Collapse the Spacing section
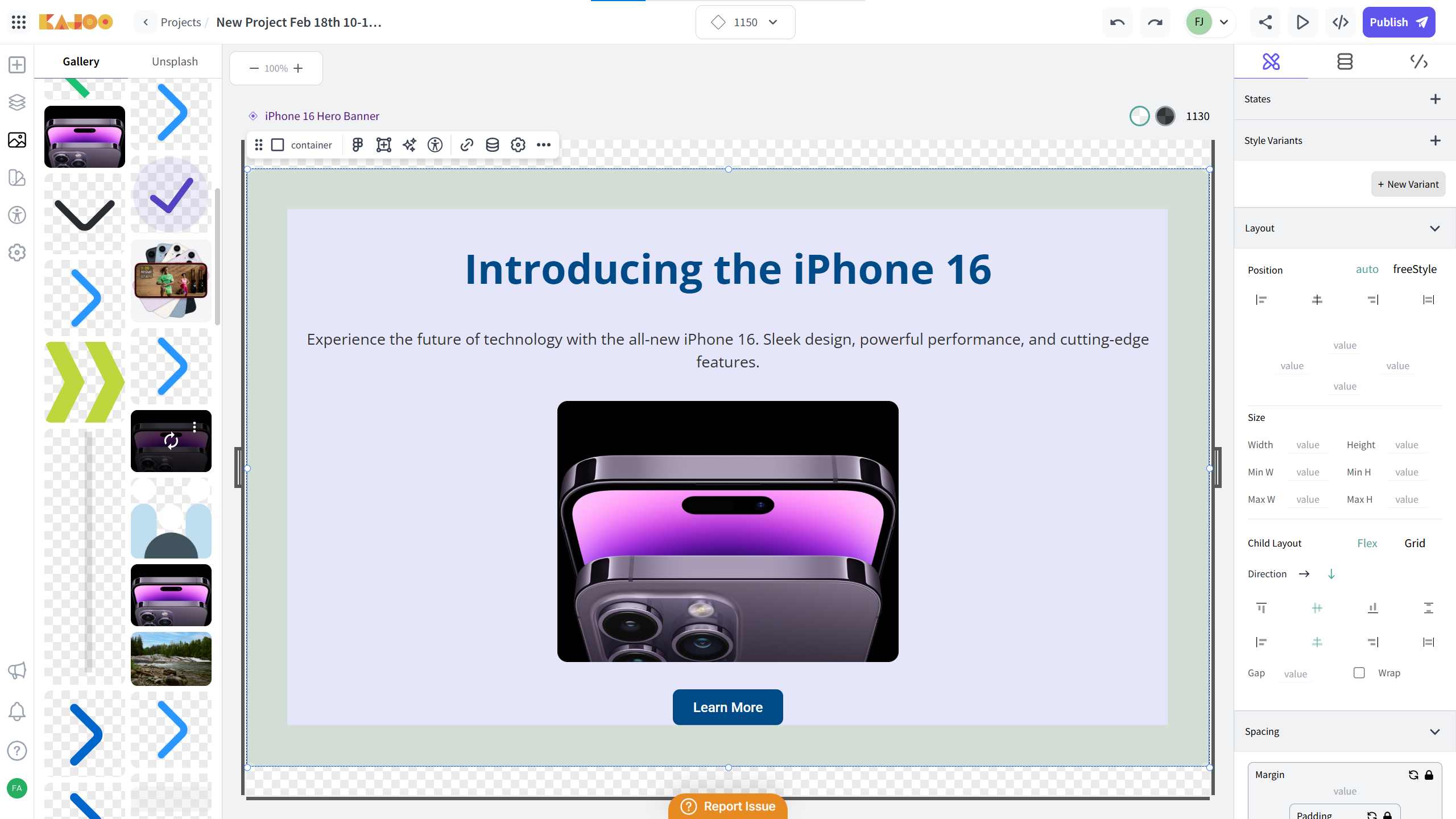Image resolution: width=1456 pixels, height=819 pixels. point(1434,731)
